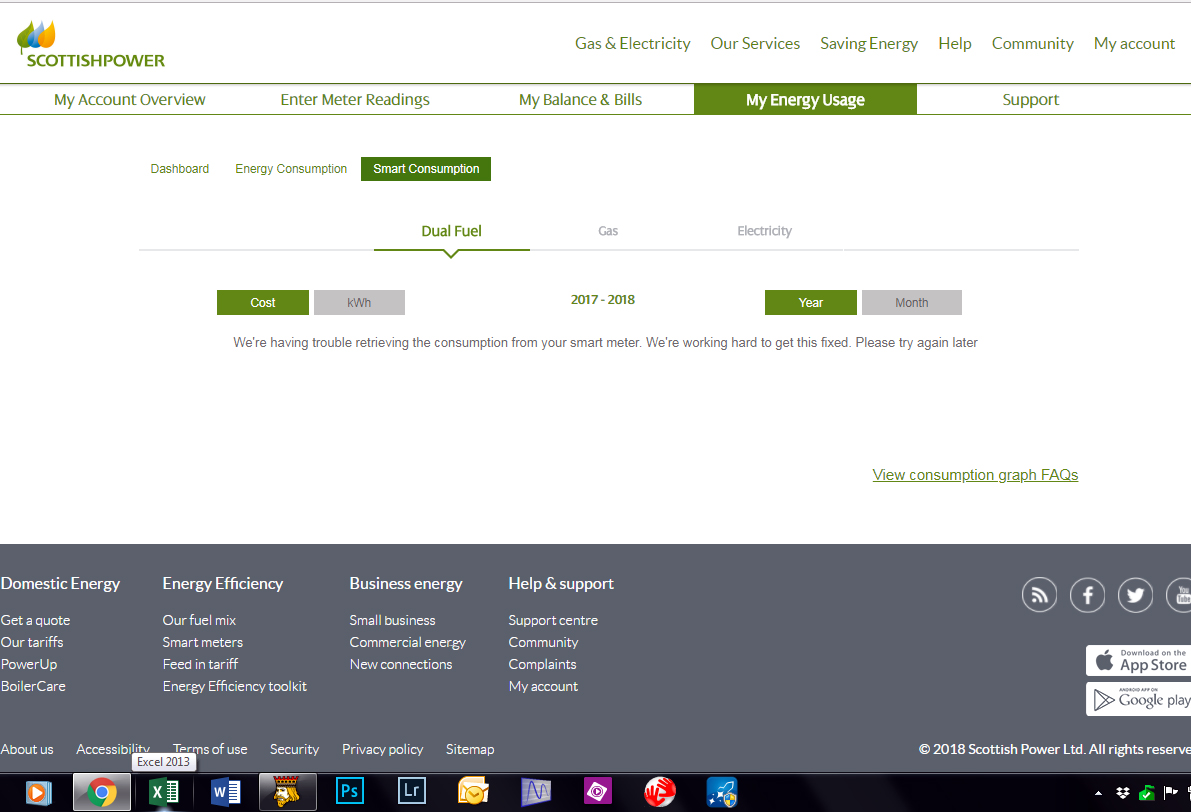
Task: Open the media player taskbar icon
Action: click(39, 793)
